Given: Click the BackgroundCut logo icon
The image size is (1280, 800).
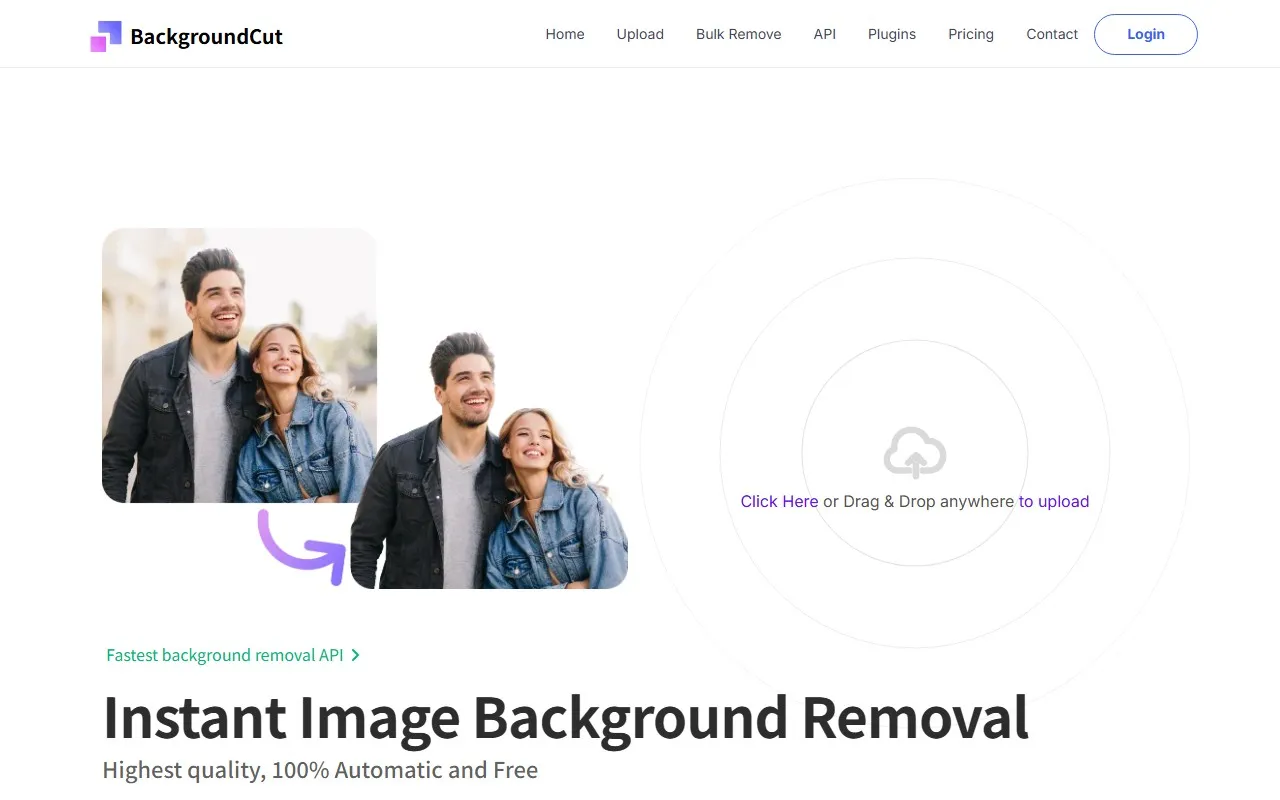Looking at the screenshot, I should point(106,34).
